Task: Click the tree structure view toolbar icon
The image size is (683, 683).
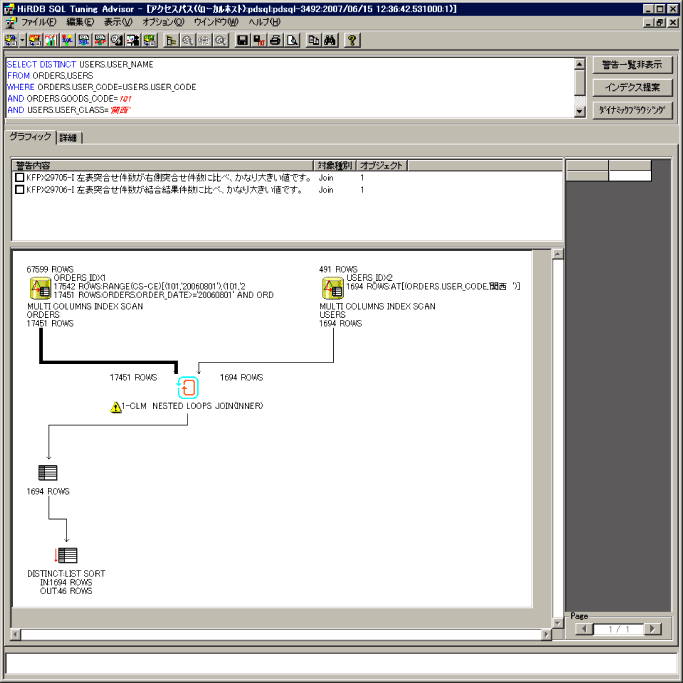Action: click(171, 41)
